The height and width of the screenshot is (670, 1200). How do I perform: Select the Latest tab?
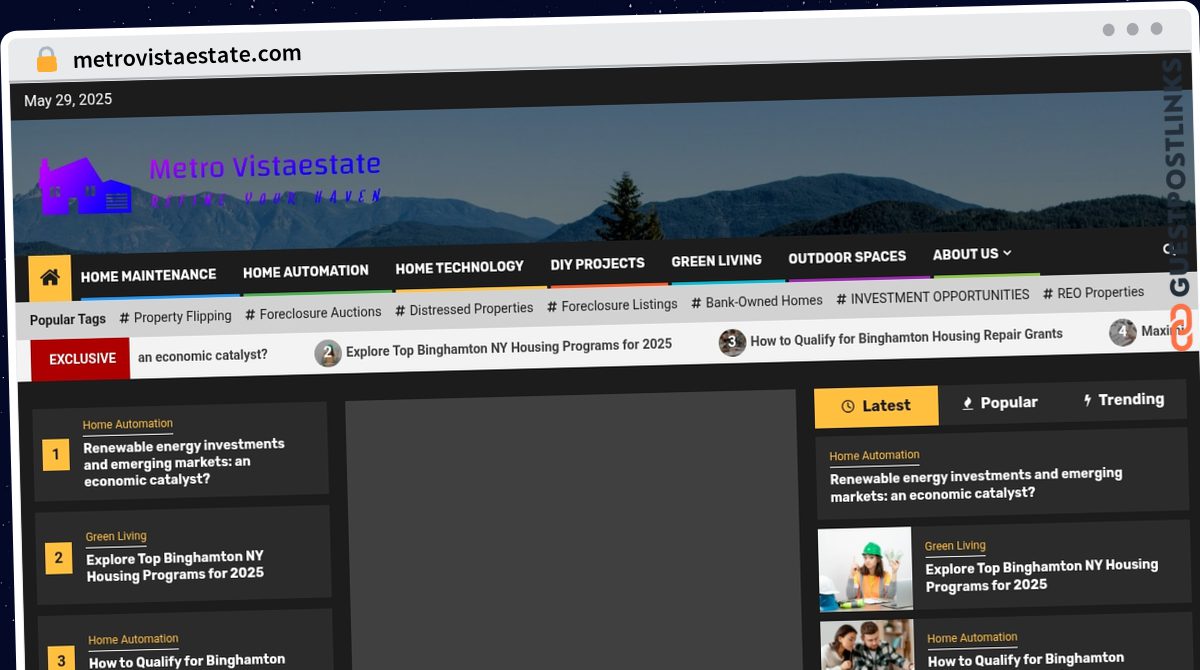tap(876, 405)
